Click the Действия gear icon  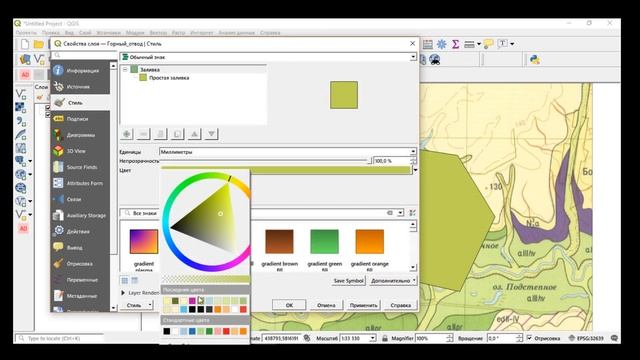point(58,231)
